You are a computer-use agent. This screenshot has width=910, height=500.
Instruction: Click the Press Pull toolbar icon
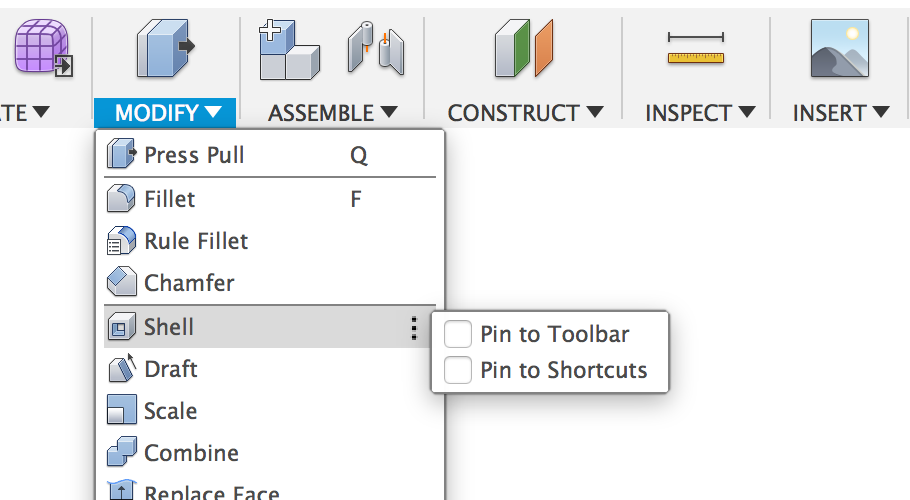point(165,51)
